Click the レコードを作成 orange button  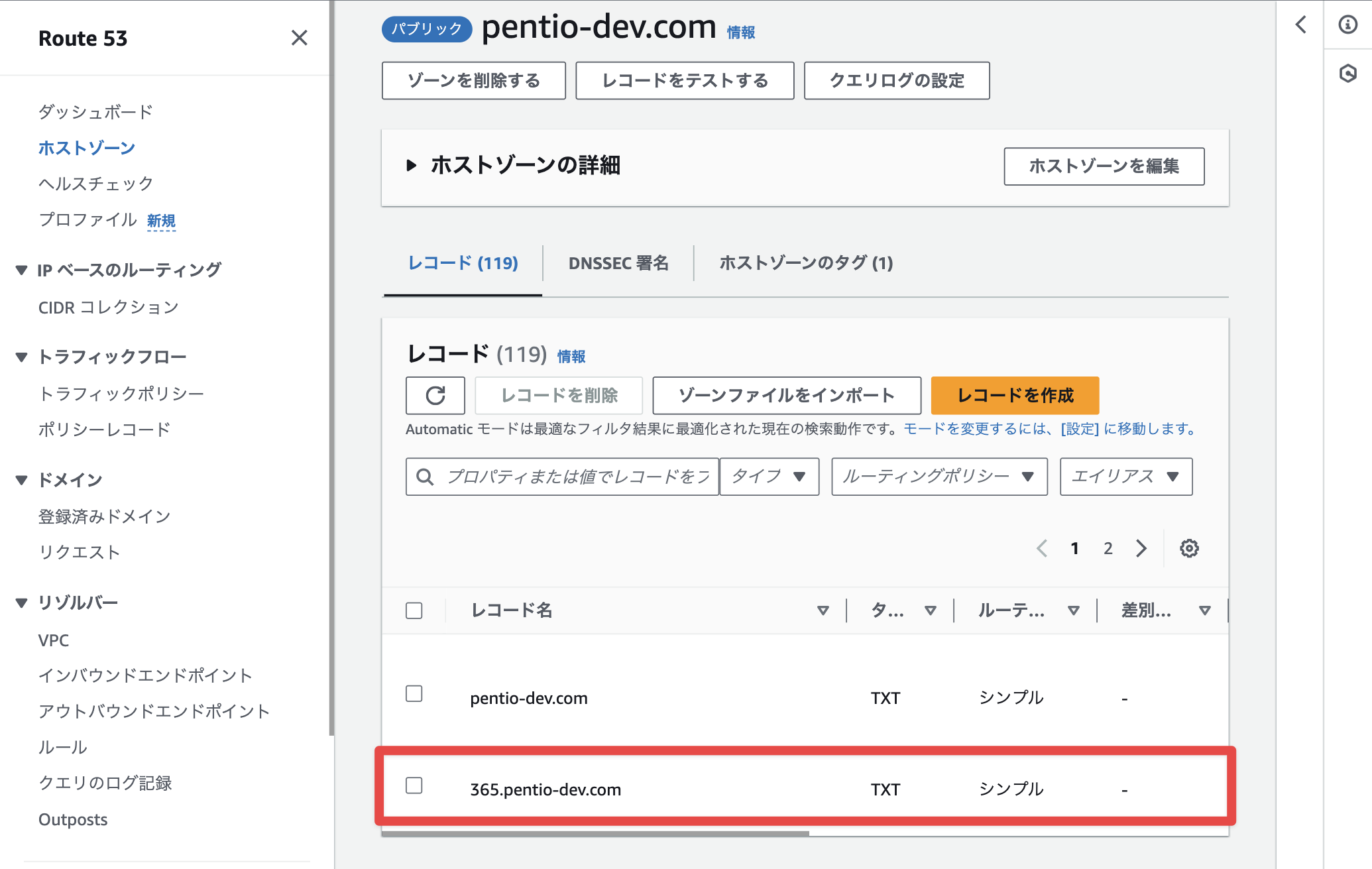tap(1015, 396)
